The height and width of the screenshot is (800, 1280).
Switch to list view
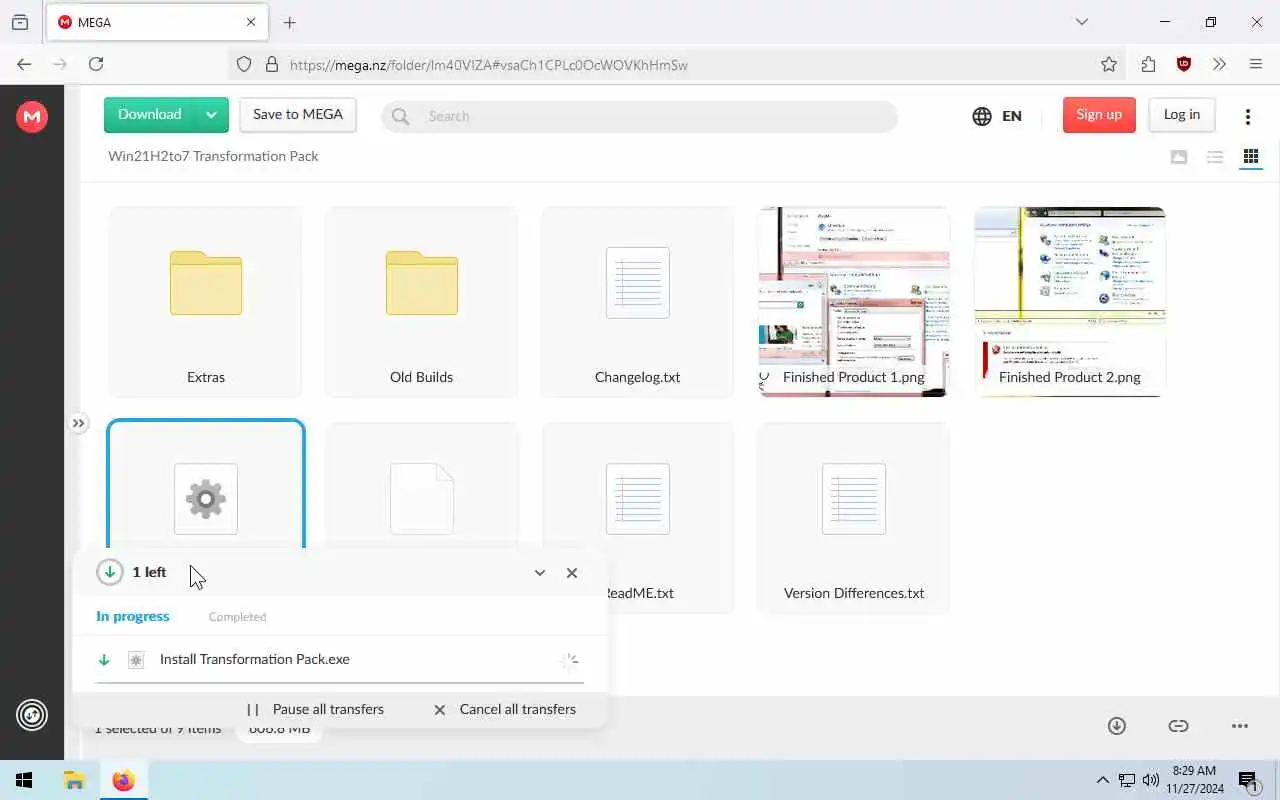coord(1215,157)
